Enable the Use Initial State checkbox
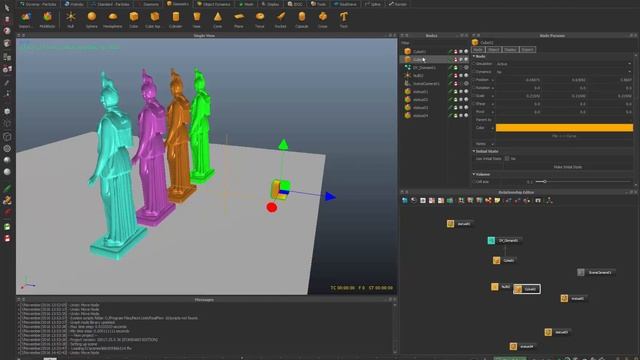Image resolution: width=640 pixels, height=360 pixels. click(x=507, y=159)
